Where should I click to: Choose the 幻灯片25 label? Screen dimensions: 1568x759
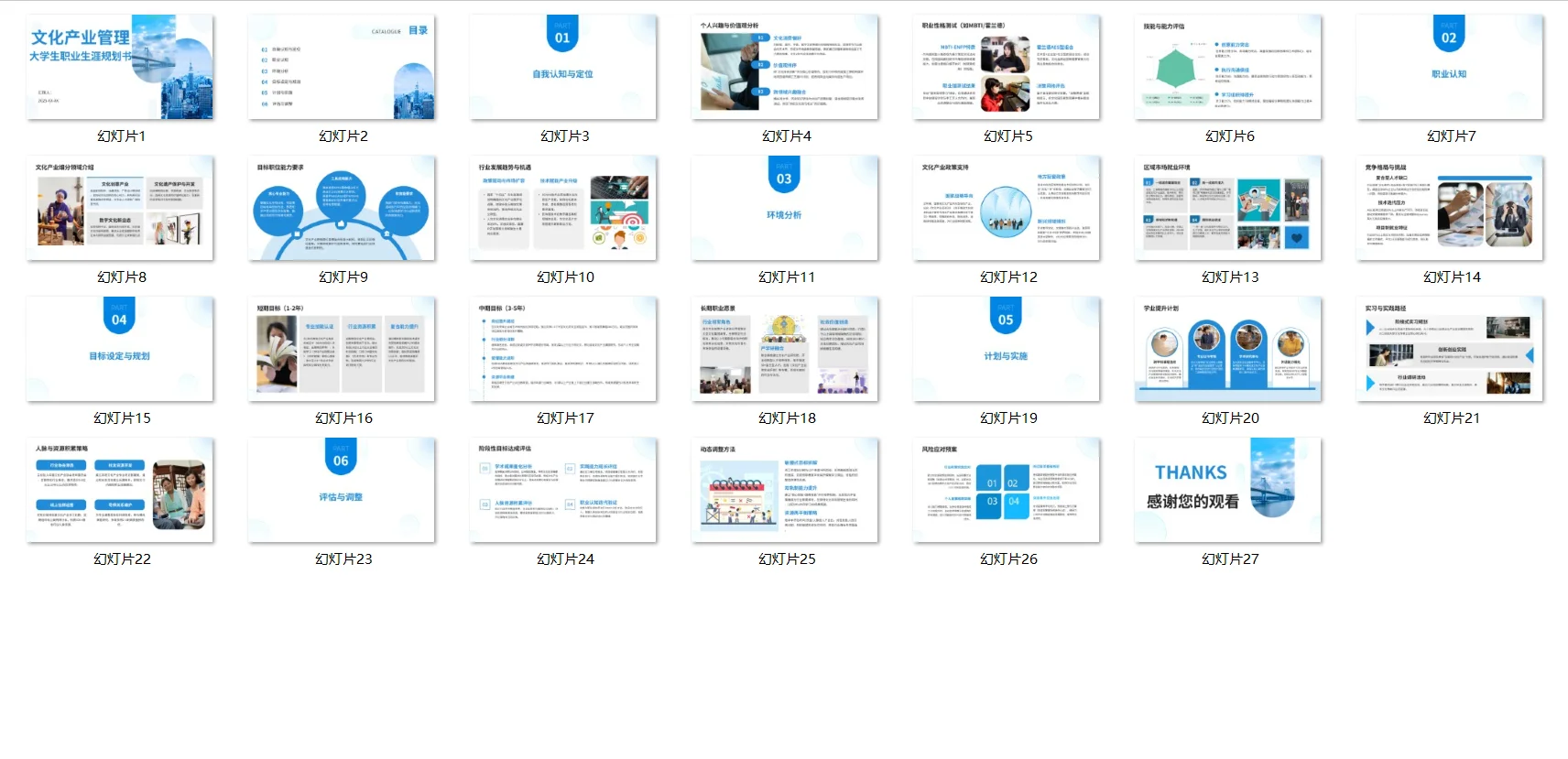tap(787, 559)
